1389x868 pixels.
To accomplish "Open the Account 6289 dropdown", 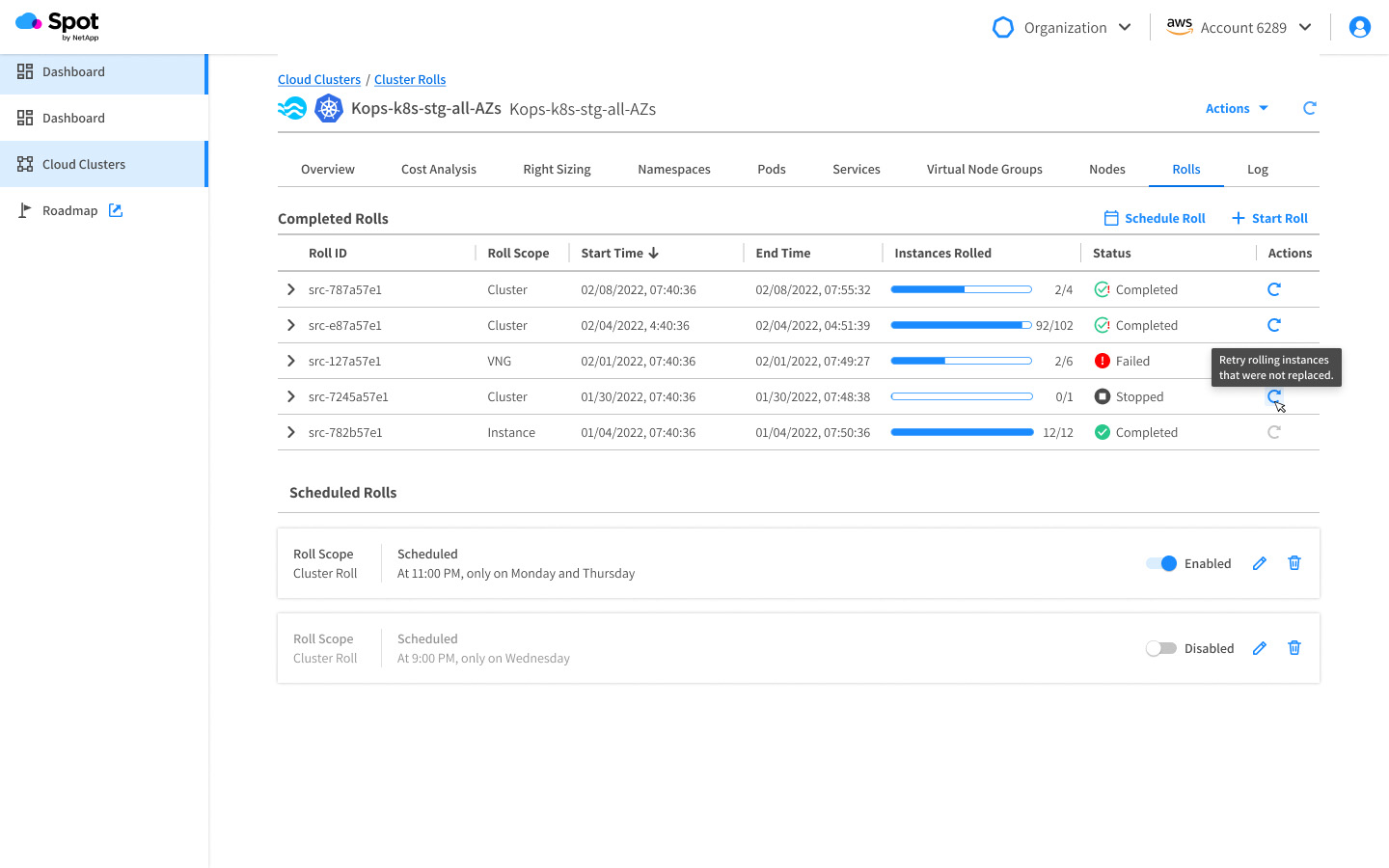I will (1239, 27).
